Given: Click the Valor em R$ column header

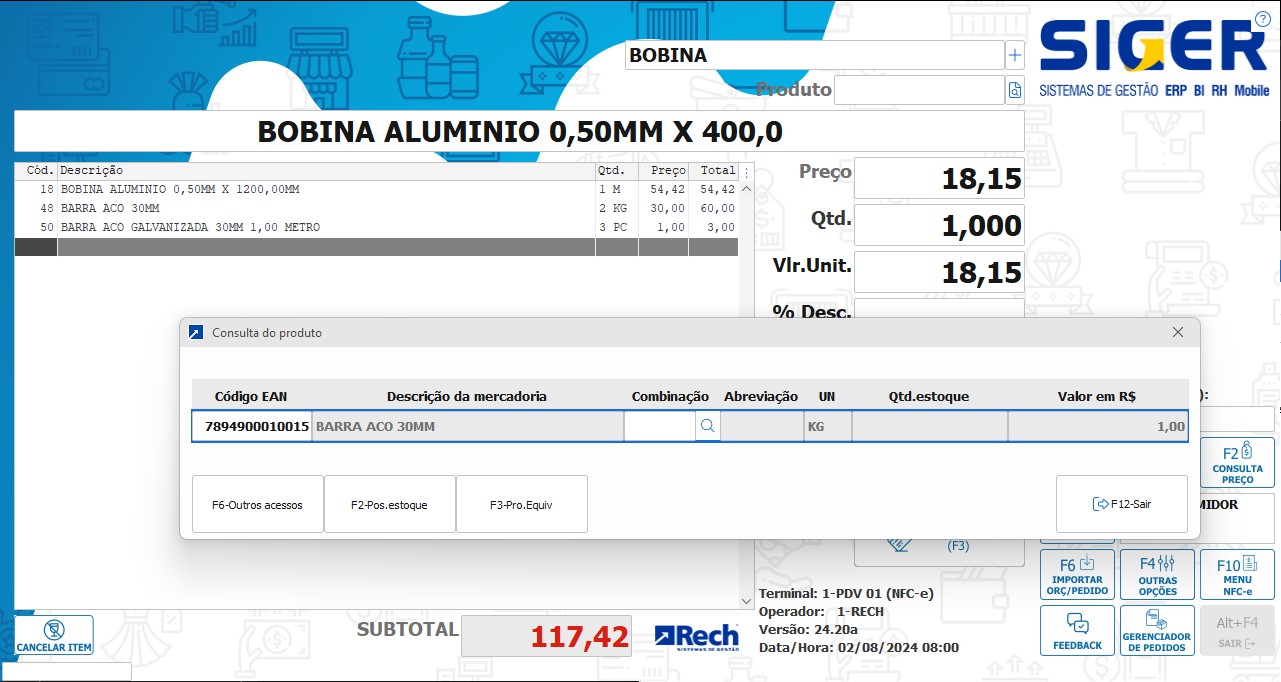Looking at the screenshot, I should [1097, 396].
